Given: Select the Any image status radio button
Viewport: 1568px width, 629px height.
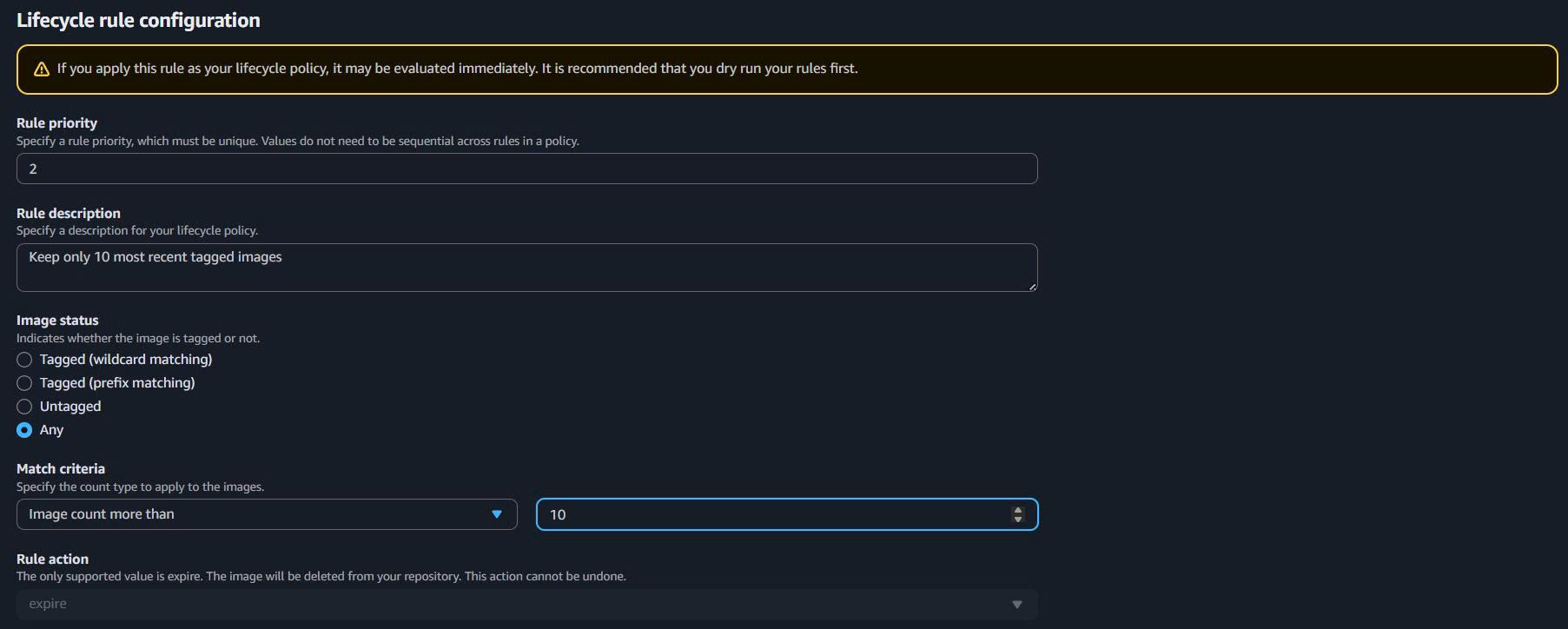Looking at the screenshot, I should tap(24, 430).
